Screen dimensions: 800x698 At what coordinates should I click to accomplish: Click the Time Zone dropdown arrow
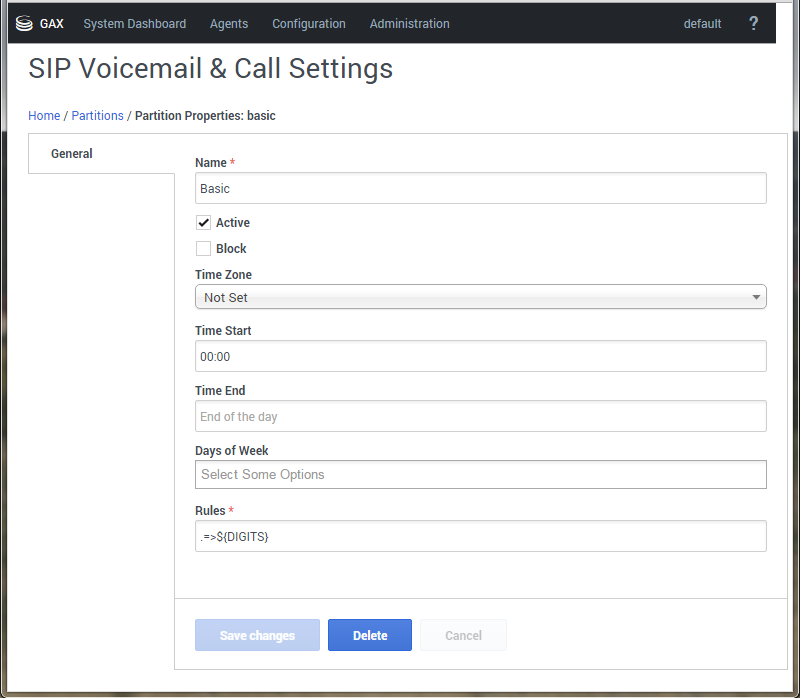coord(756,297)
